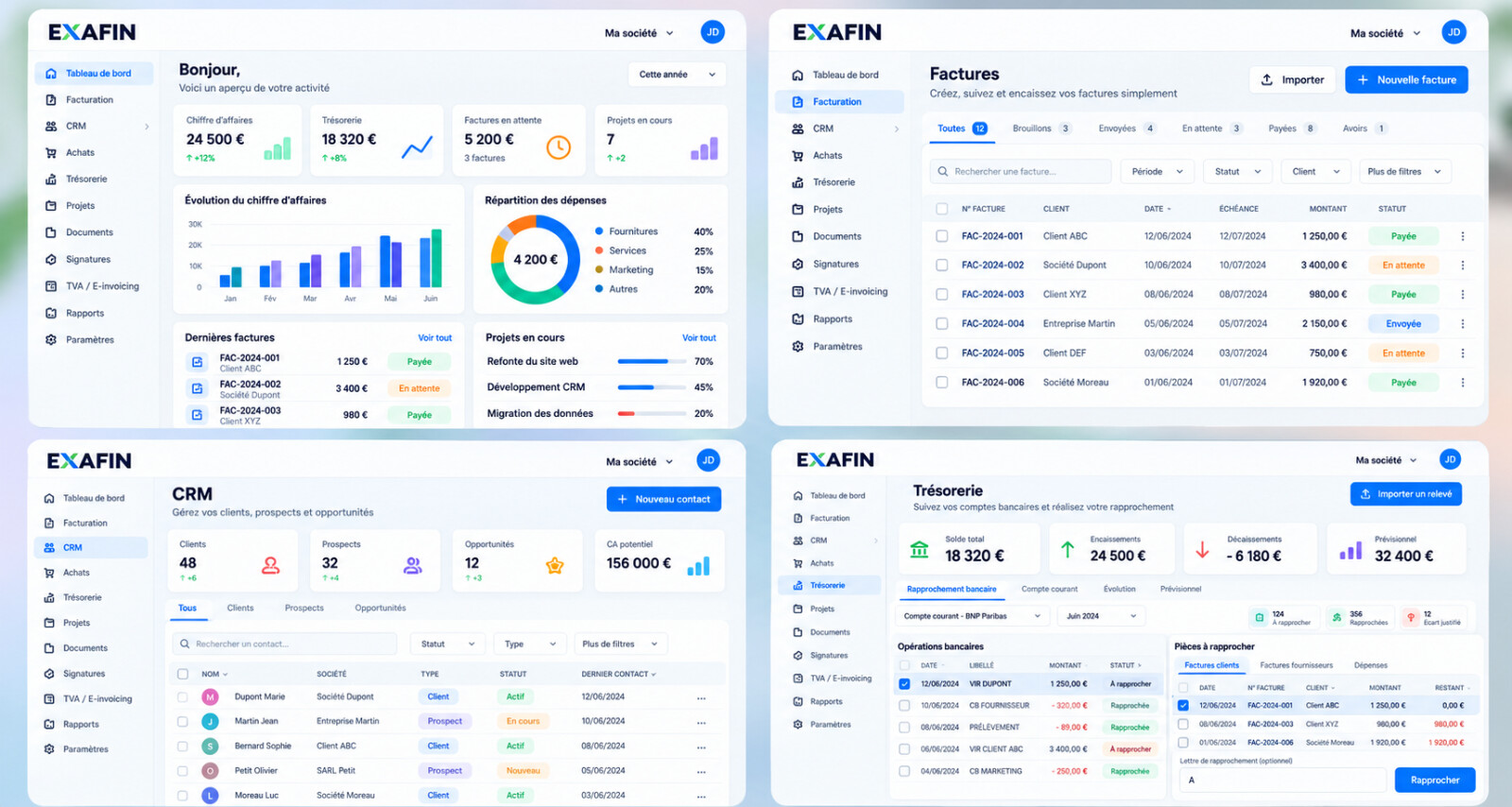Toggle select-all checkbox in Factures table header
1512x807 pixels.
click(x=941, y=209)
